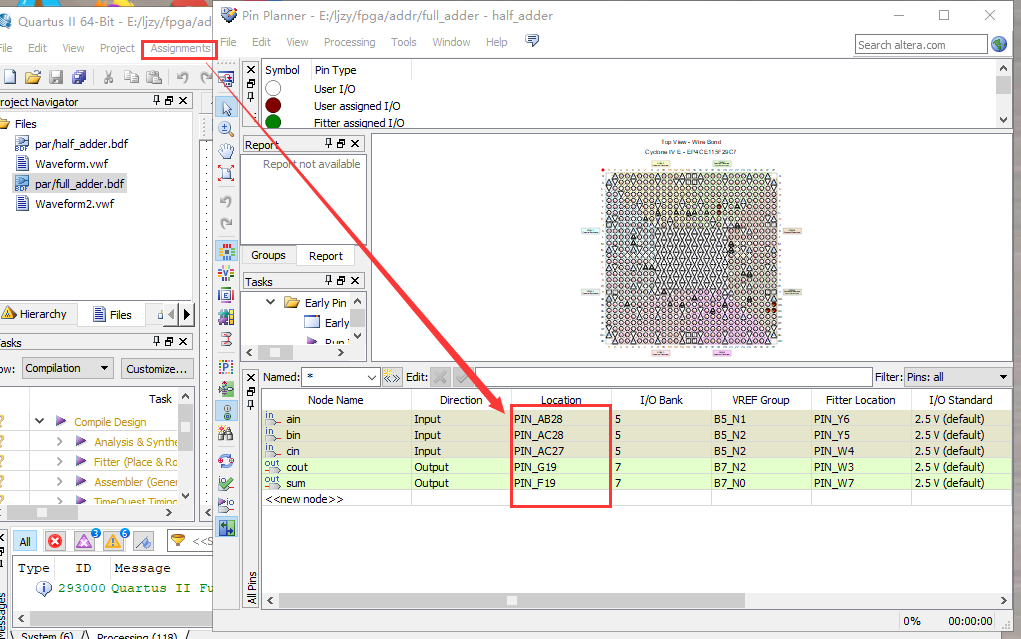Click the fit-in-window icon
This screenshot has height=639, width=1021.
pyautogui.click(x=226, y=173)
